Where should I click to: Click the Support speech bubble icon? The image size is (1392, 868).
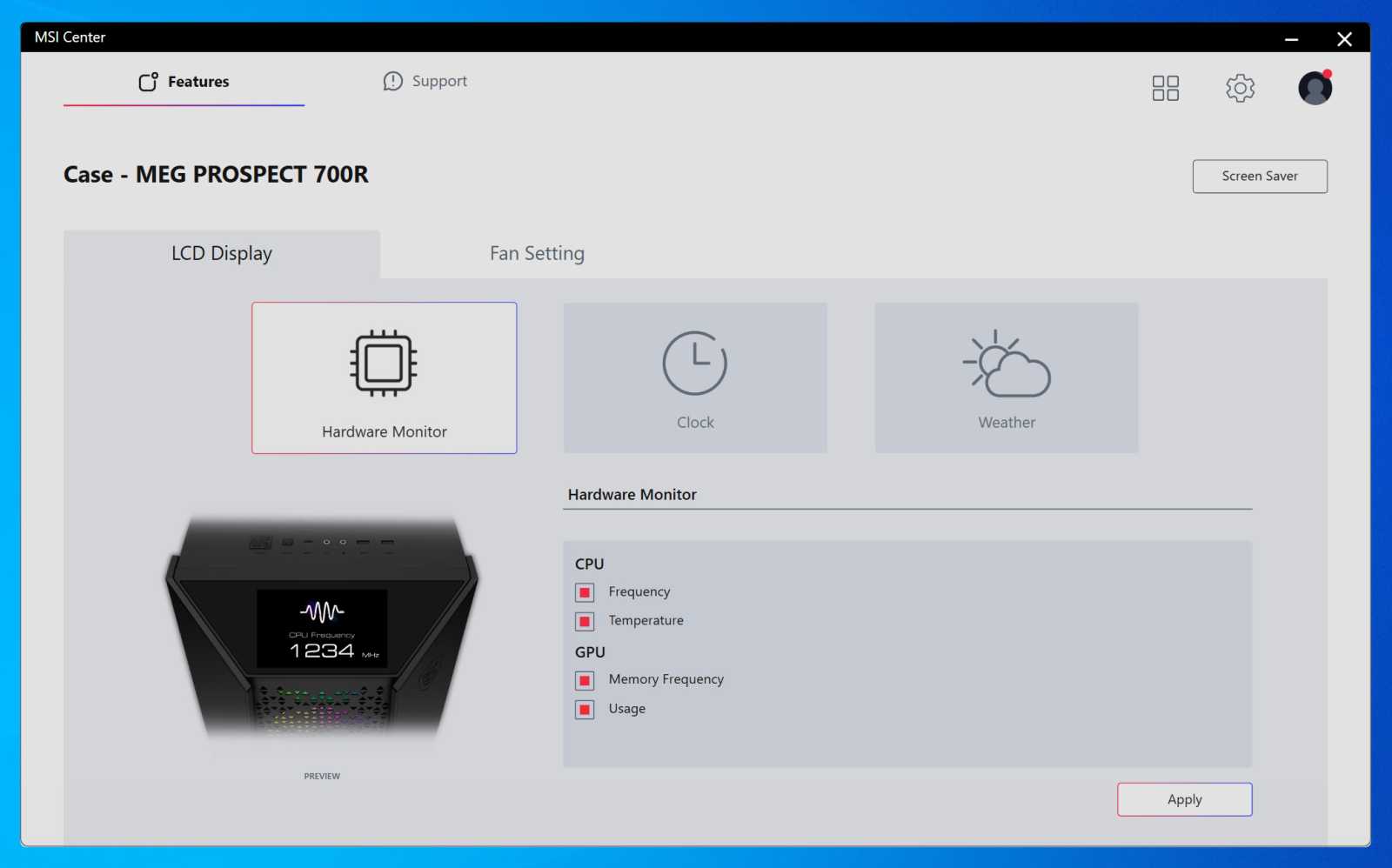pos(393,81)
